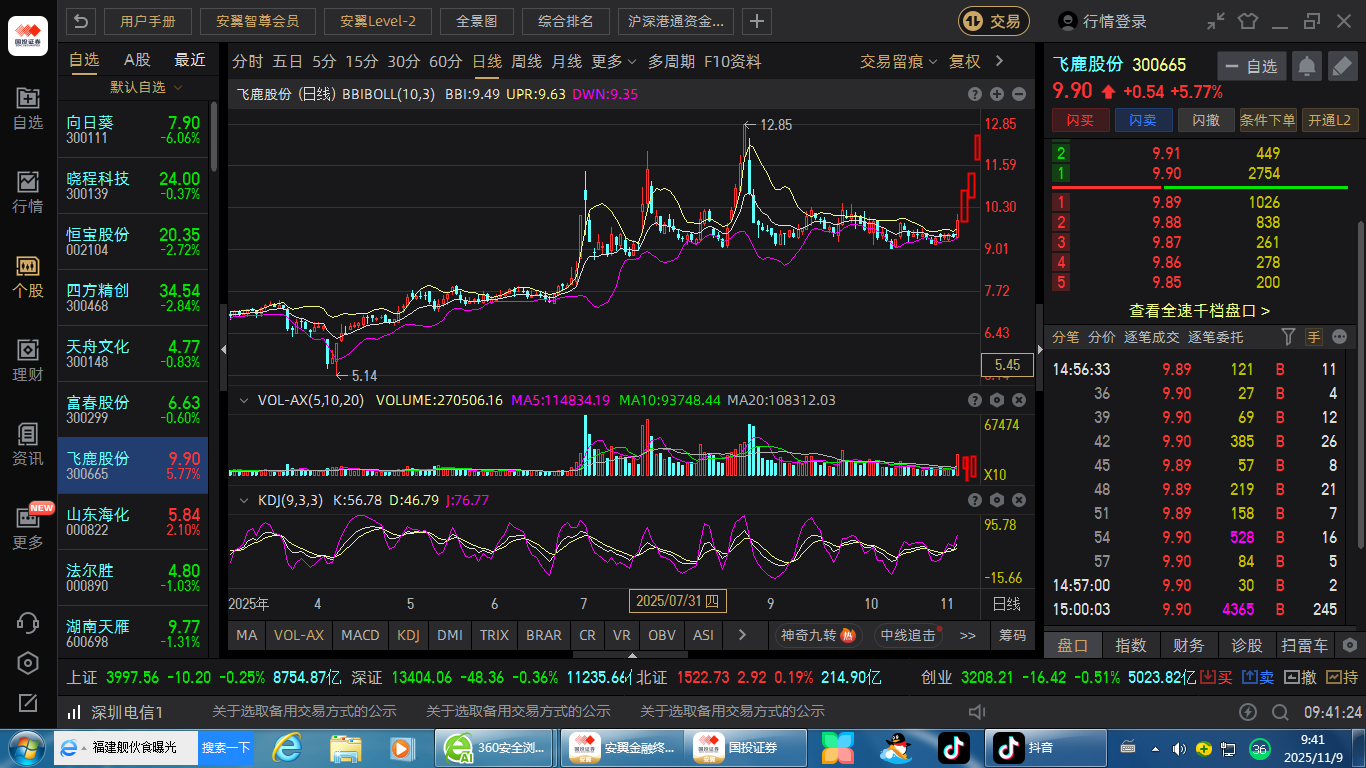
Task: Click the search magnifier in status bar
Action: click(x=1280, y=712)
